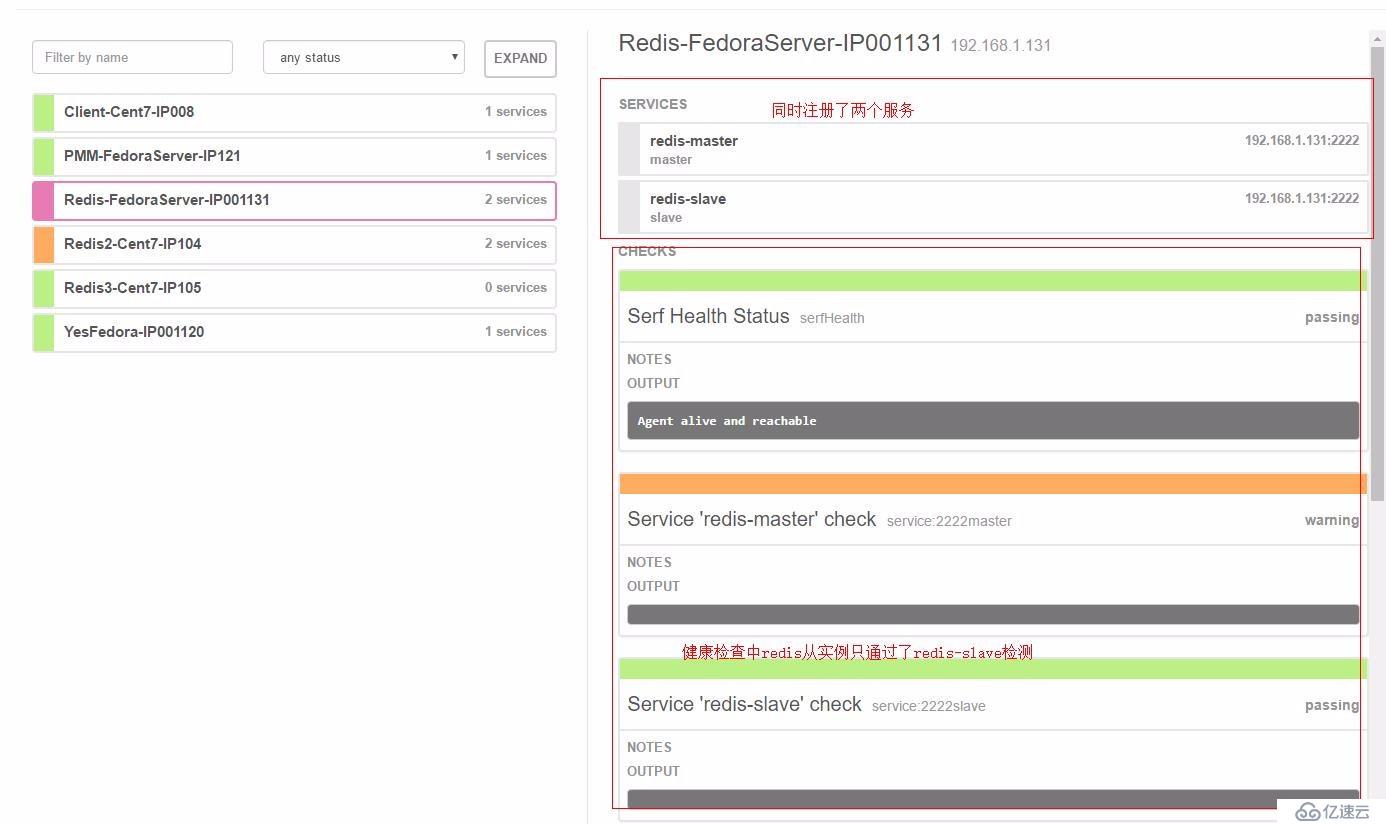Click the Service 'redis-slave' check title
Image resolution: width=1386 pixels, height=824 pixels.
745,704
